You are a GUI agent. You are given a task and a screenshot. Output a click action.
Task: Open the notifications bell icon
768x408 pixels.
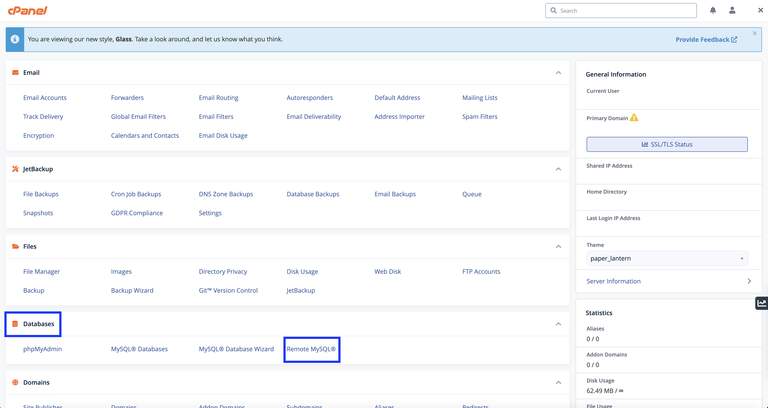(x=713, y=10)
